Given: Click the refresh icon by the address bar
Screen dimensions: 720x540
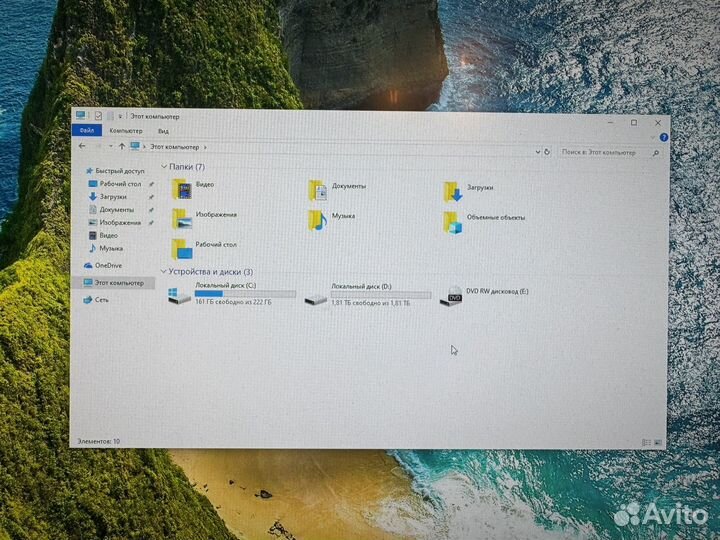Looking at the screenshot, I should [x=547, y=152].
